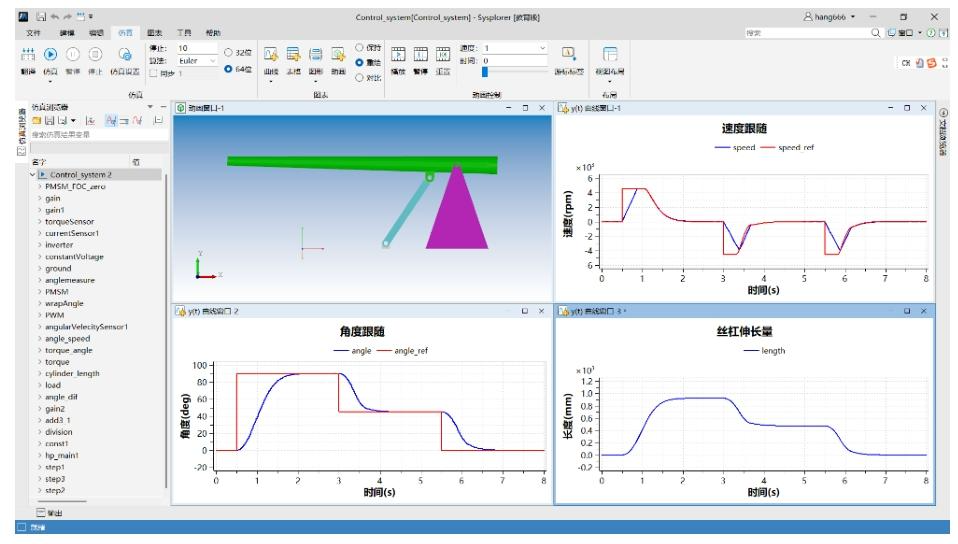Click the user account icon beside hang666

coord(808,17)
